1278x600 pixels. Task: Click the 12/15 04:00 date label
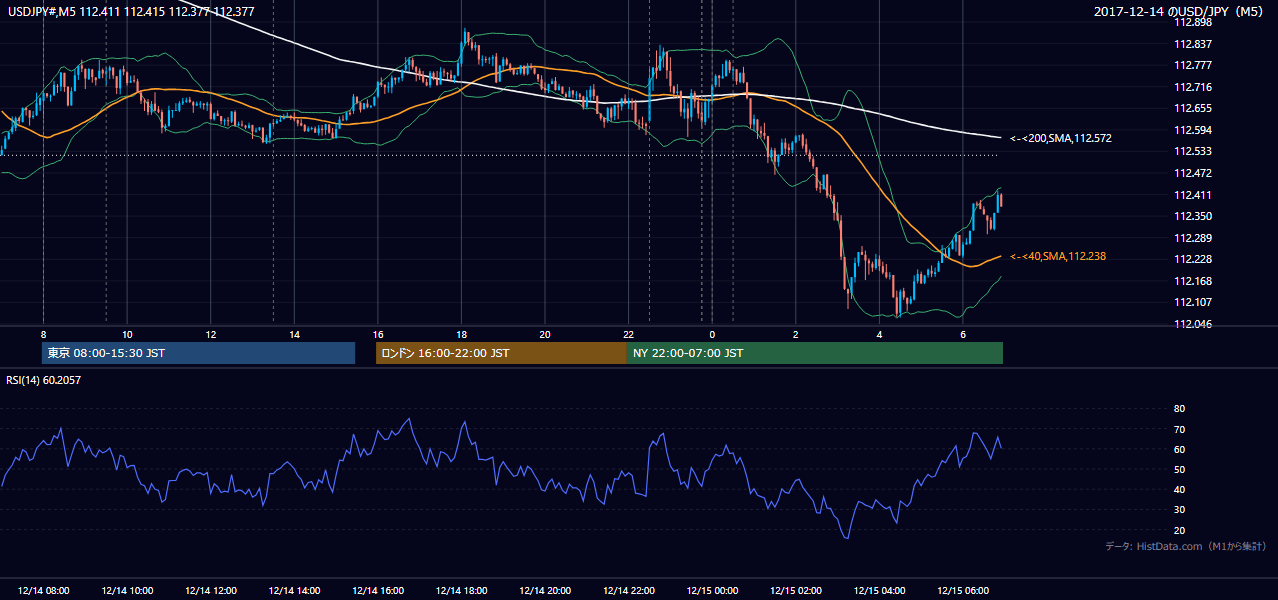click(879, 591)
